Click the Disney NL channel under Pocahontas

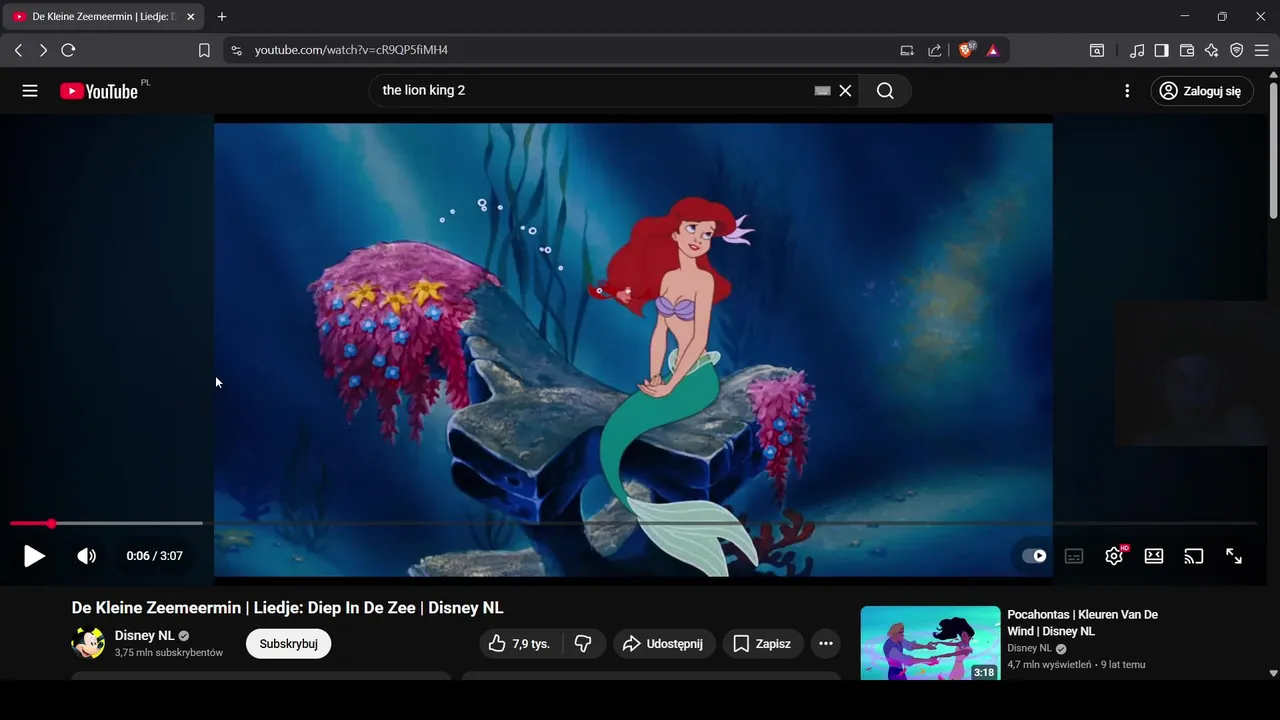tap(1029, 648)
